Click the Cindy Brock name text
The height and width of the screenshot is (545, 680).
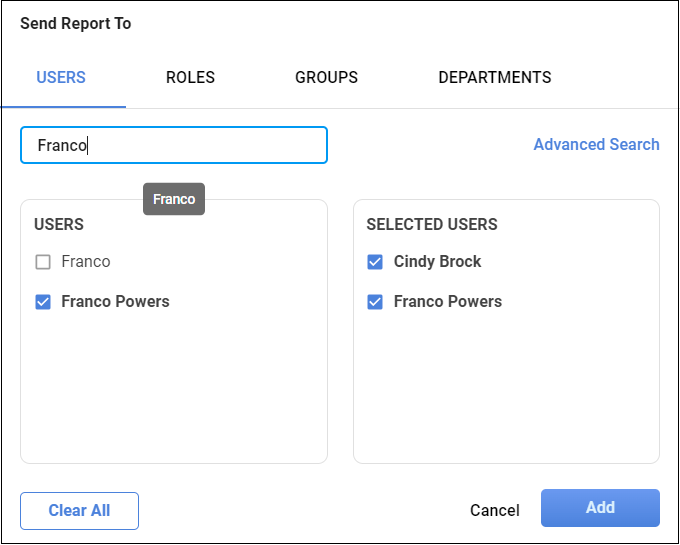437,262
